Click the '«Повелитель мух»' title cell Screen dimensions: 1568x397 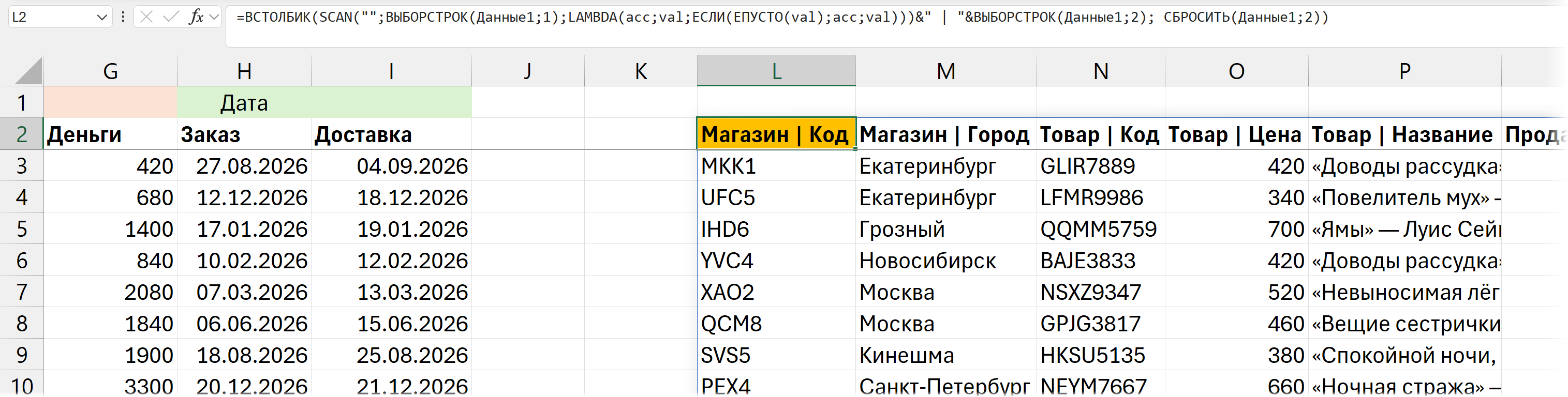pos(1404,197)
